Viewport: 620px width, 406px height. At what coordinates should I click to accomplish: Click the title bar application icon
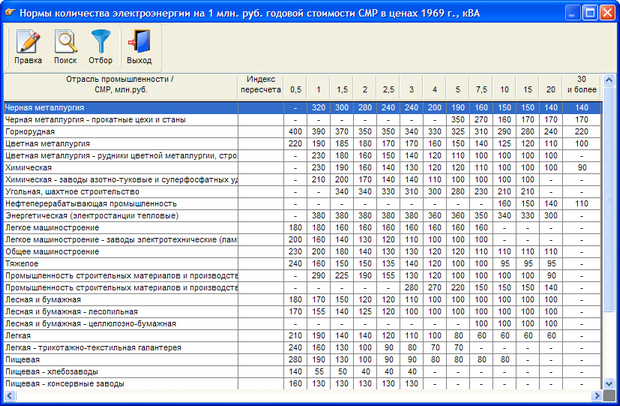(x=10, y=13)
